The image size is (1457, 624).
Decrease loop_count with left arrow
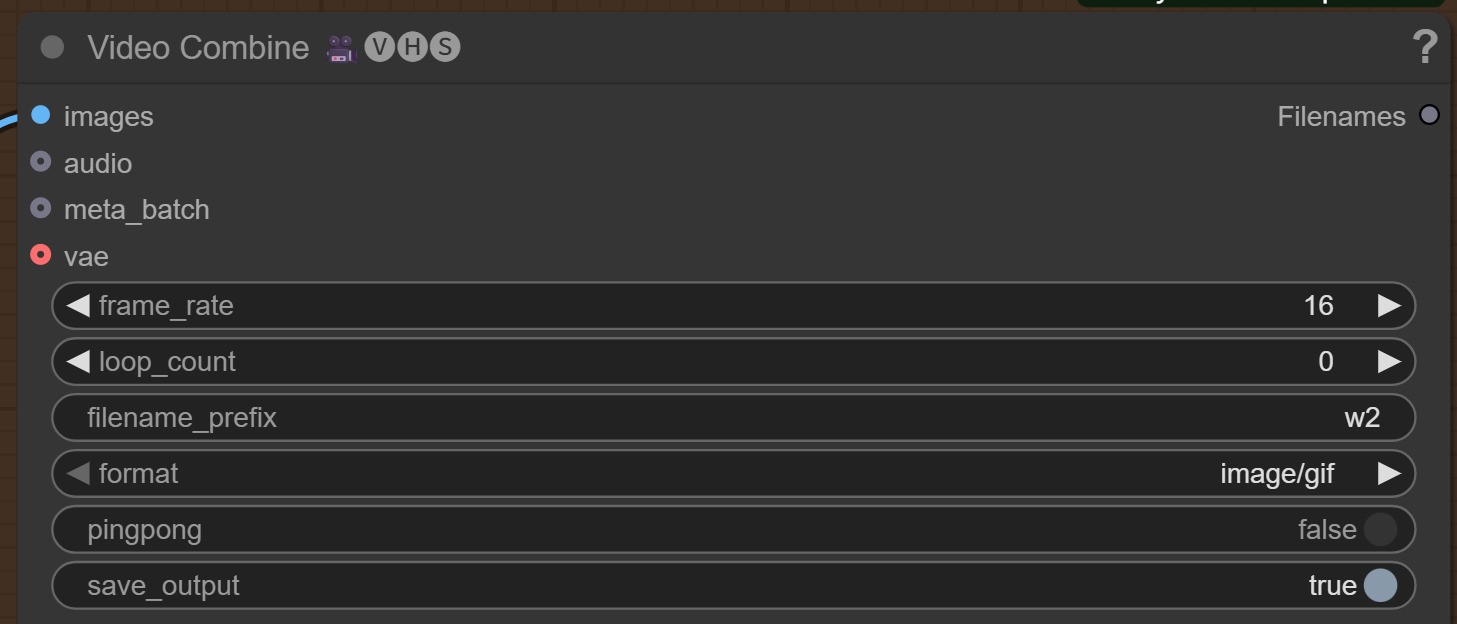[x=78, y=361]
